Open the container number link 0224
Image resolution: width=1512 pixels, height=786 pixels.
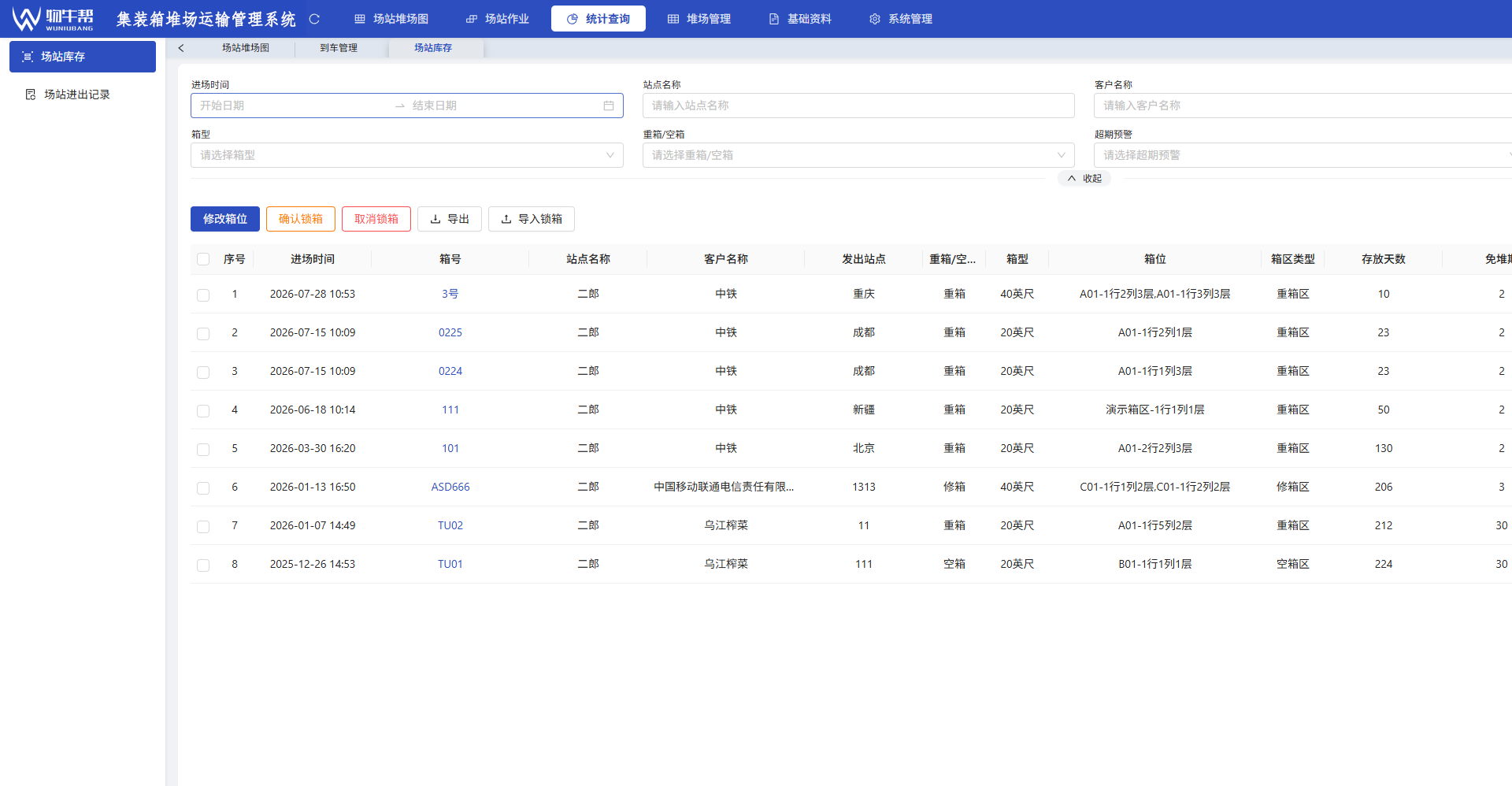tap(450, 371)
